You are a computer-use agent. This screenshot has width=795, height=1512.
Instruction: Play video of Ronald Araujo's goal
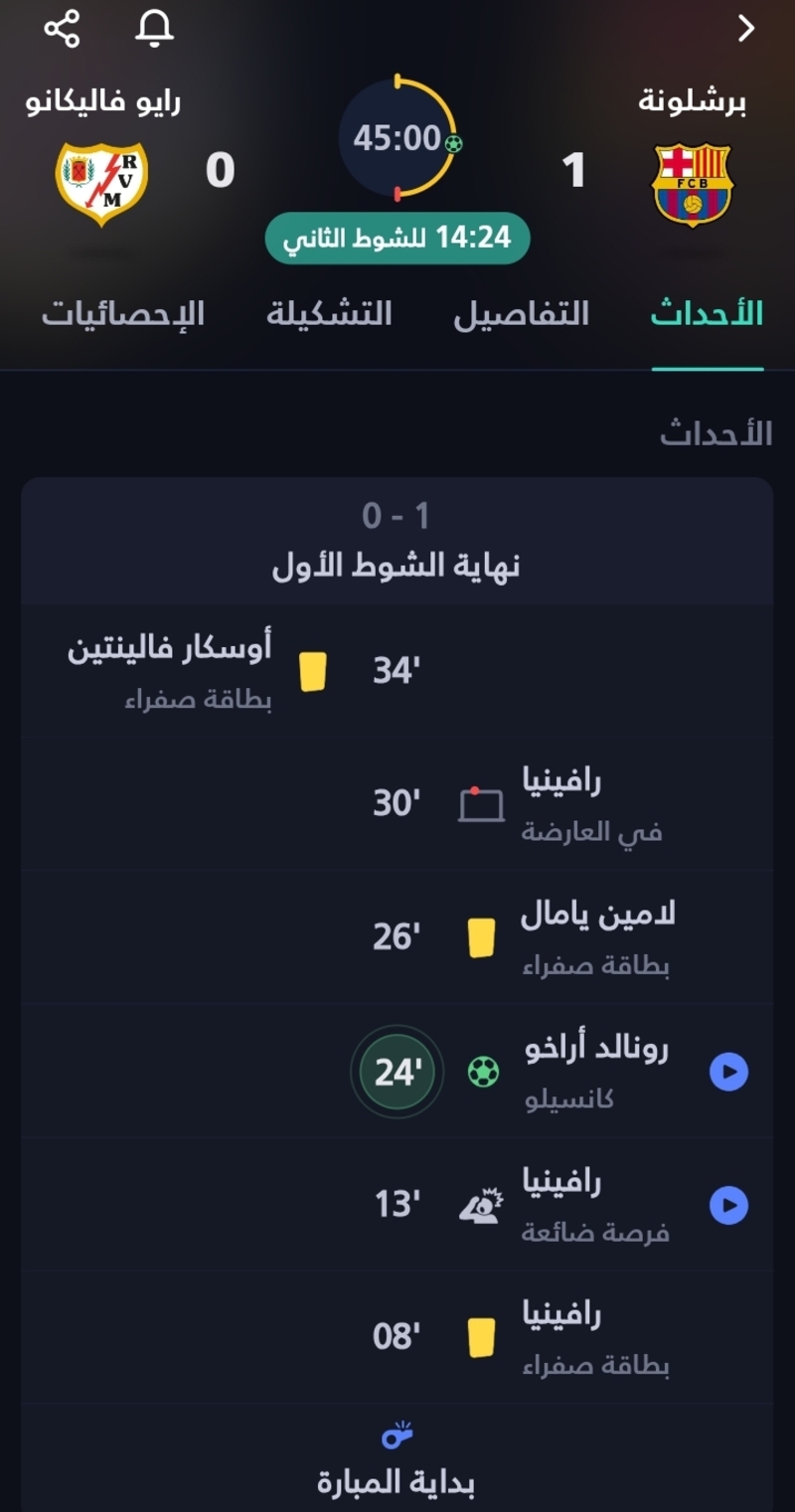728,1073
